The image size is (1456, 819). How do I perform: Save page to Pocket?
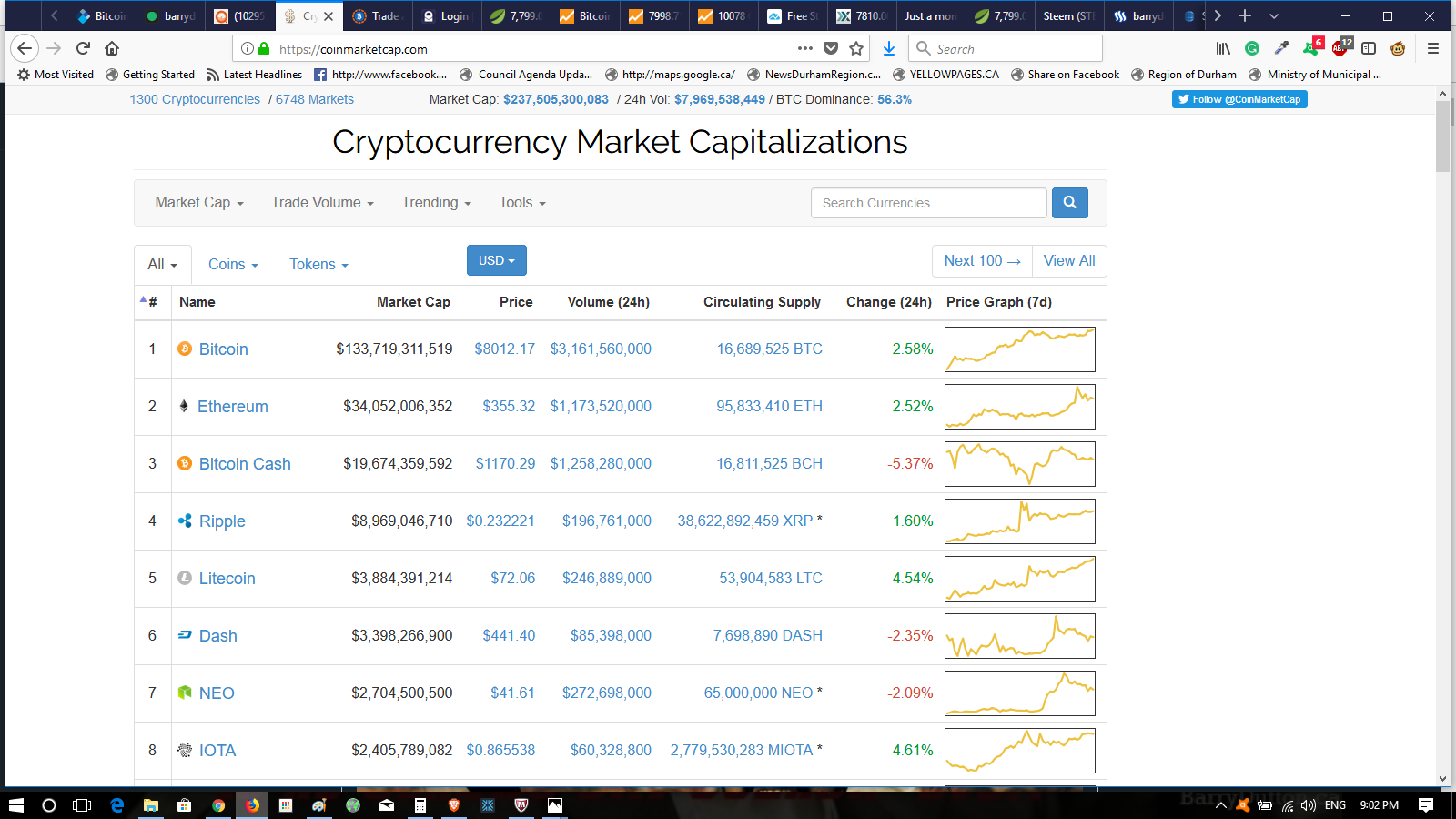pyautogui.click(x=831, y=49)
